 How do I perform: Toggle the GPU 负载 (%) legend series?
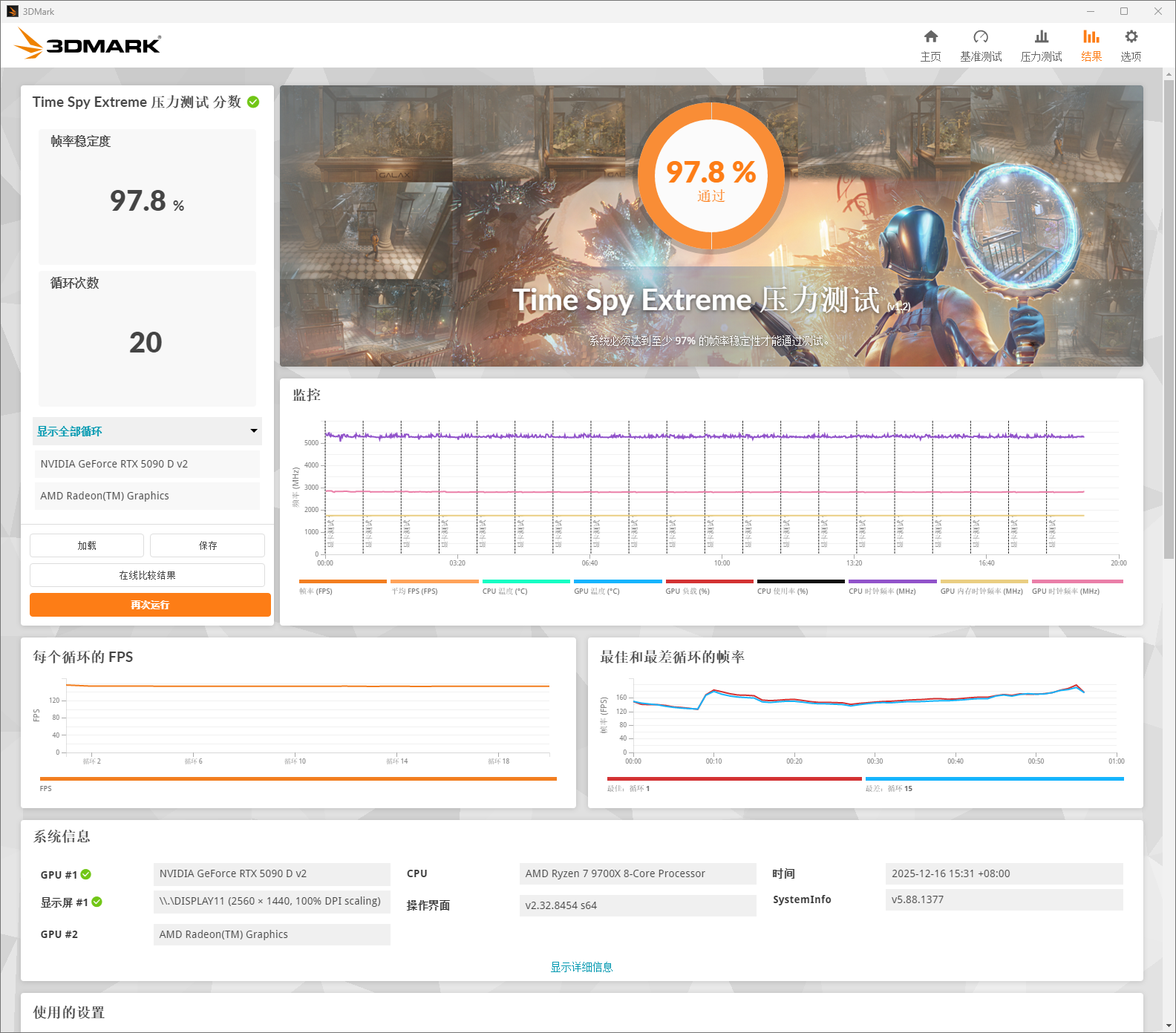[x=709, y=587]
